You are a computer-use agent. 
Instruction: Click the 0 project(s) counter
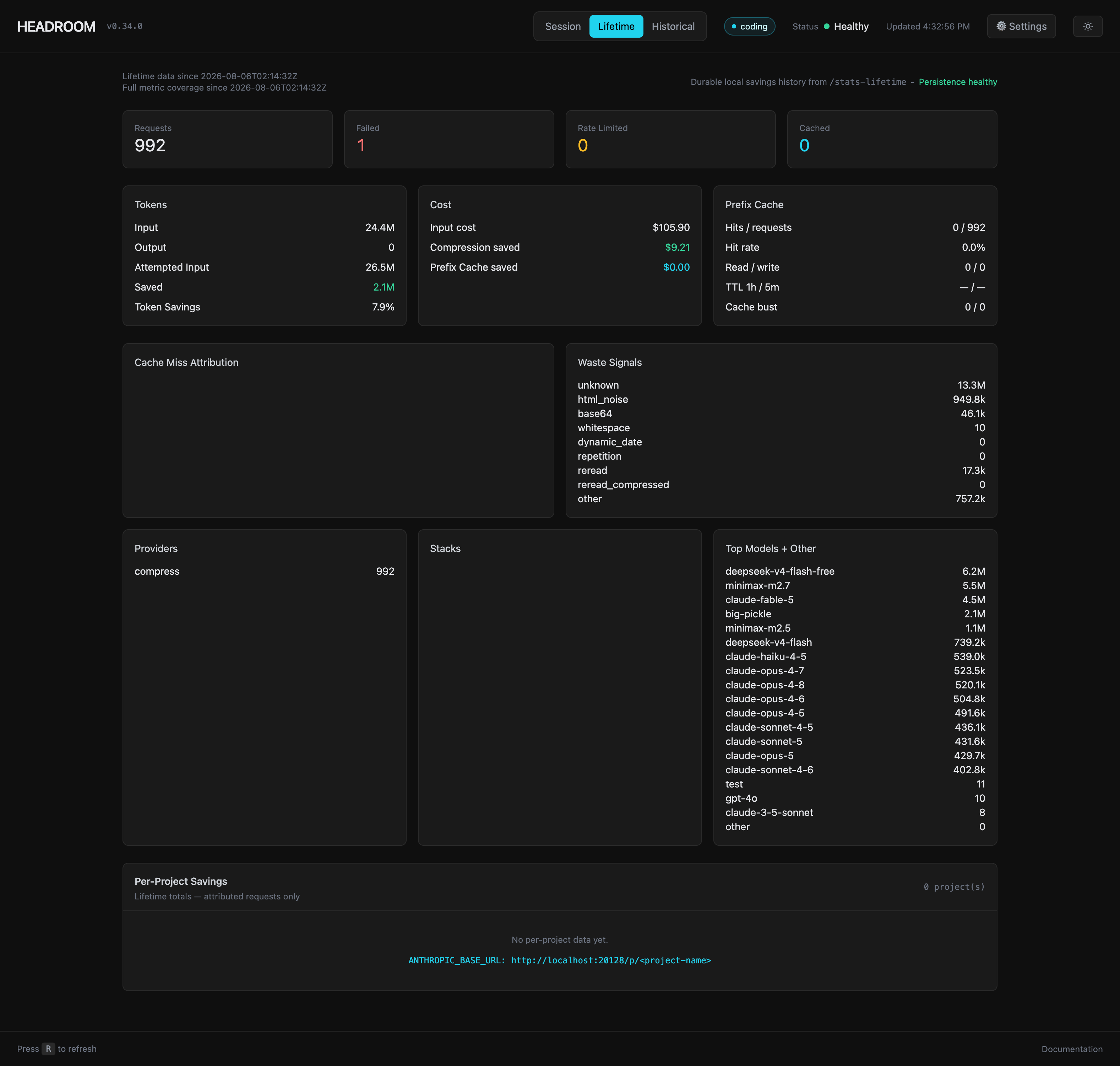953,887
